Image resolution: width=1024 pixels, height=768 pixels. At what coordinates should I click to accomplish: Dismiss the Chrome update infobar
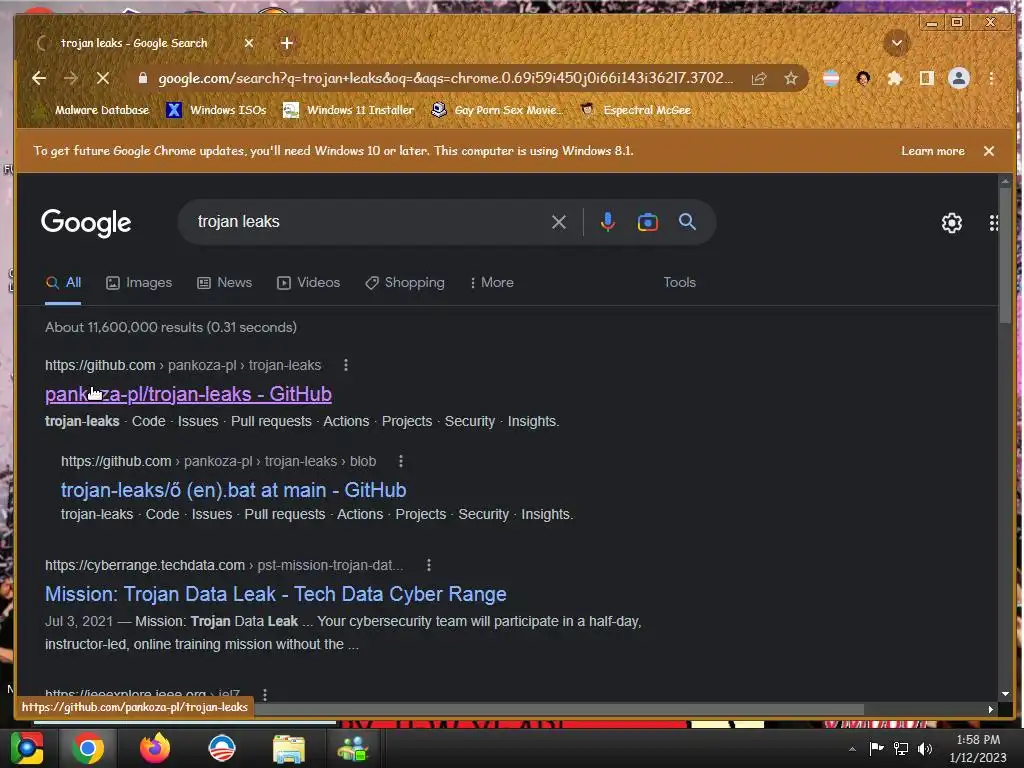[x=989, y=151]
